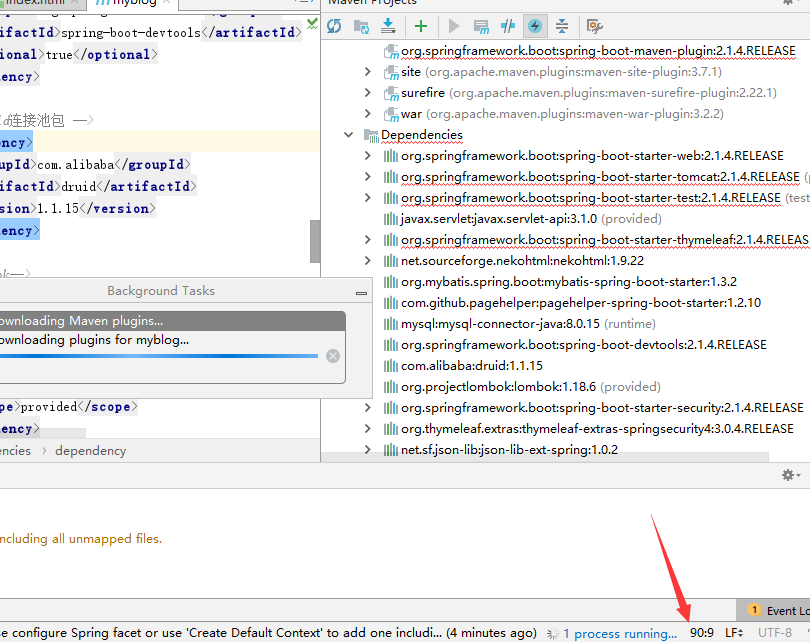The height and width of the screenshot is (642, 810).
Task: Cancel the downloading plugins task
Action: coord(333,356)
